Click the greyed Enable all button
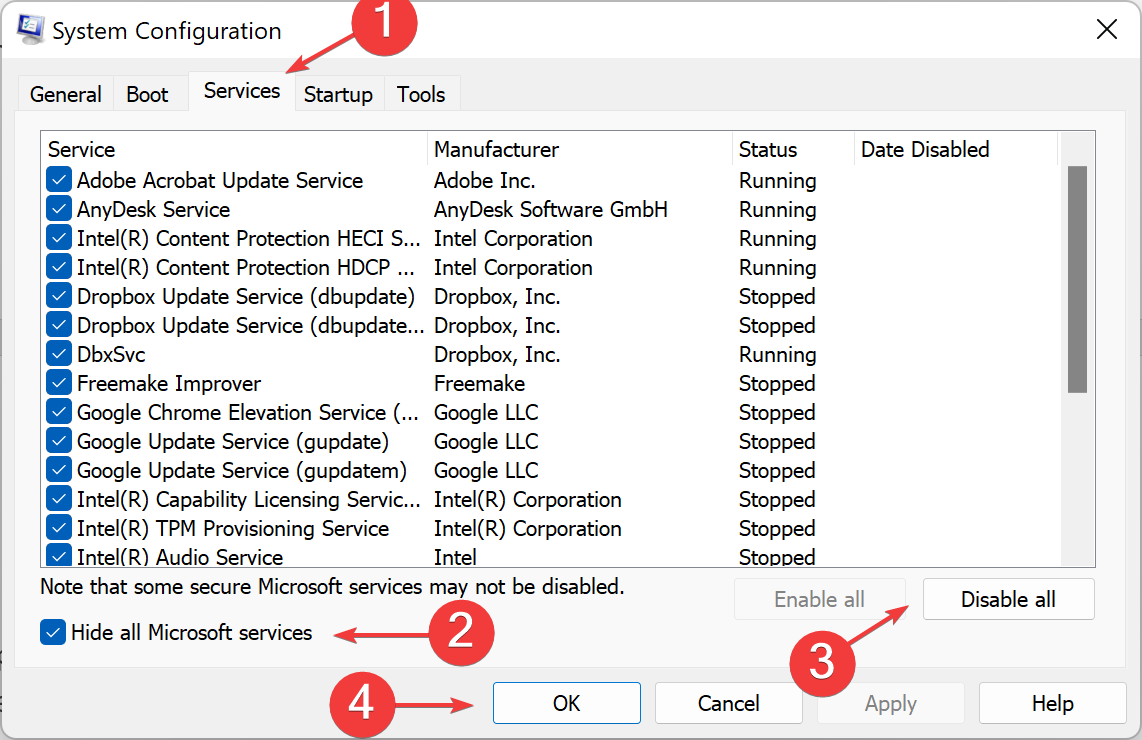 [819, 599]
